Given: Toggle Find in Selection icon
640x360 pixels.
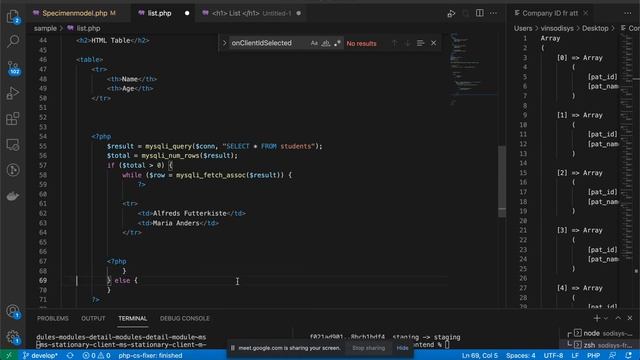Looking at the screenshot, I should click(x=420, y=43).
